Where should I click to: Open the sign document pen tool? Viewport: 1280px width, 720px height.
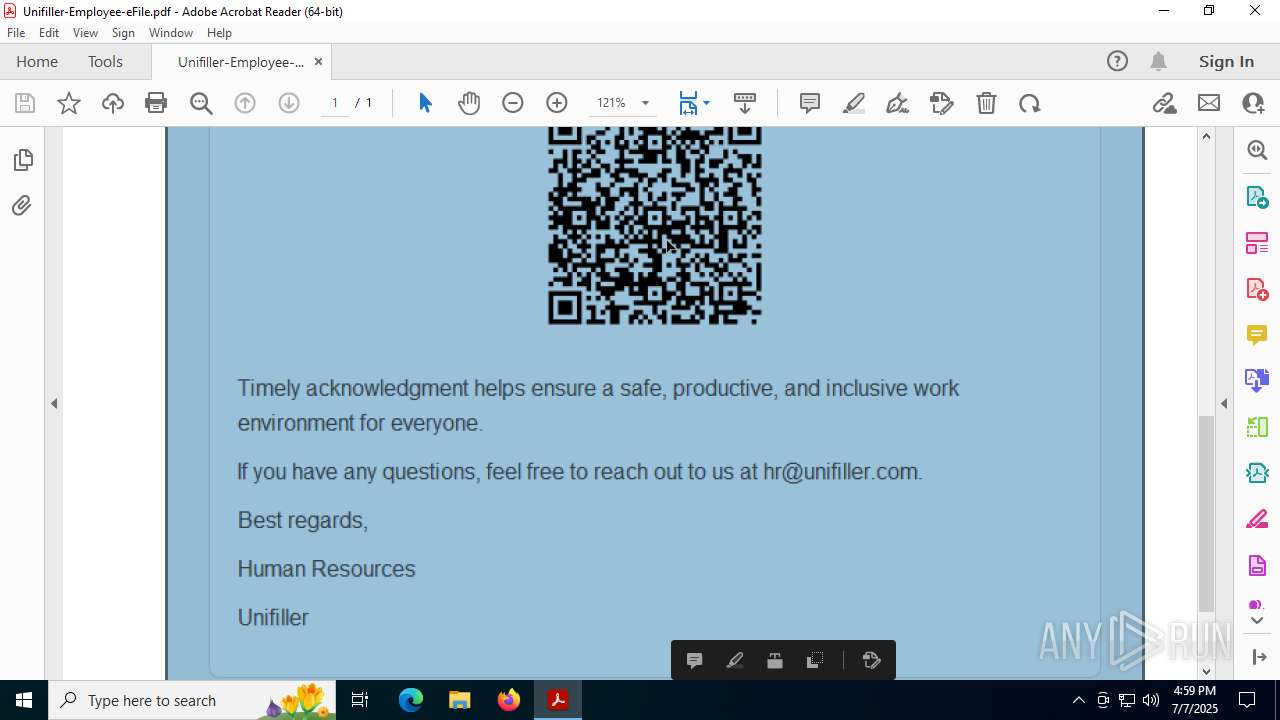pyautogui.click(x=898, y=103)
